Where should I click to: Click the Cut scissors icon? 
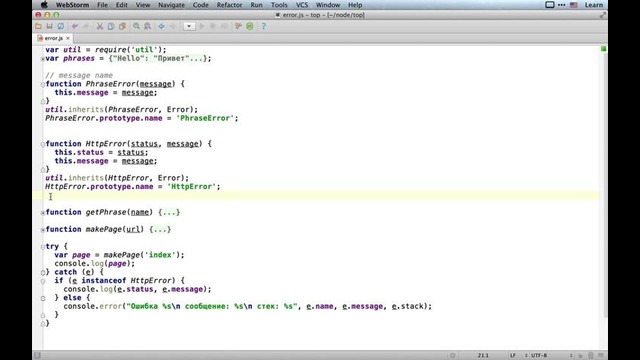(x=100, y=26)
